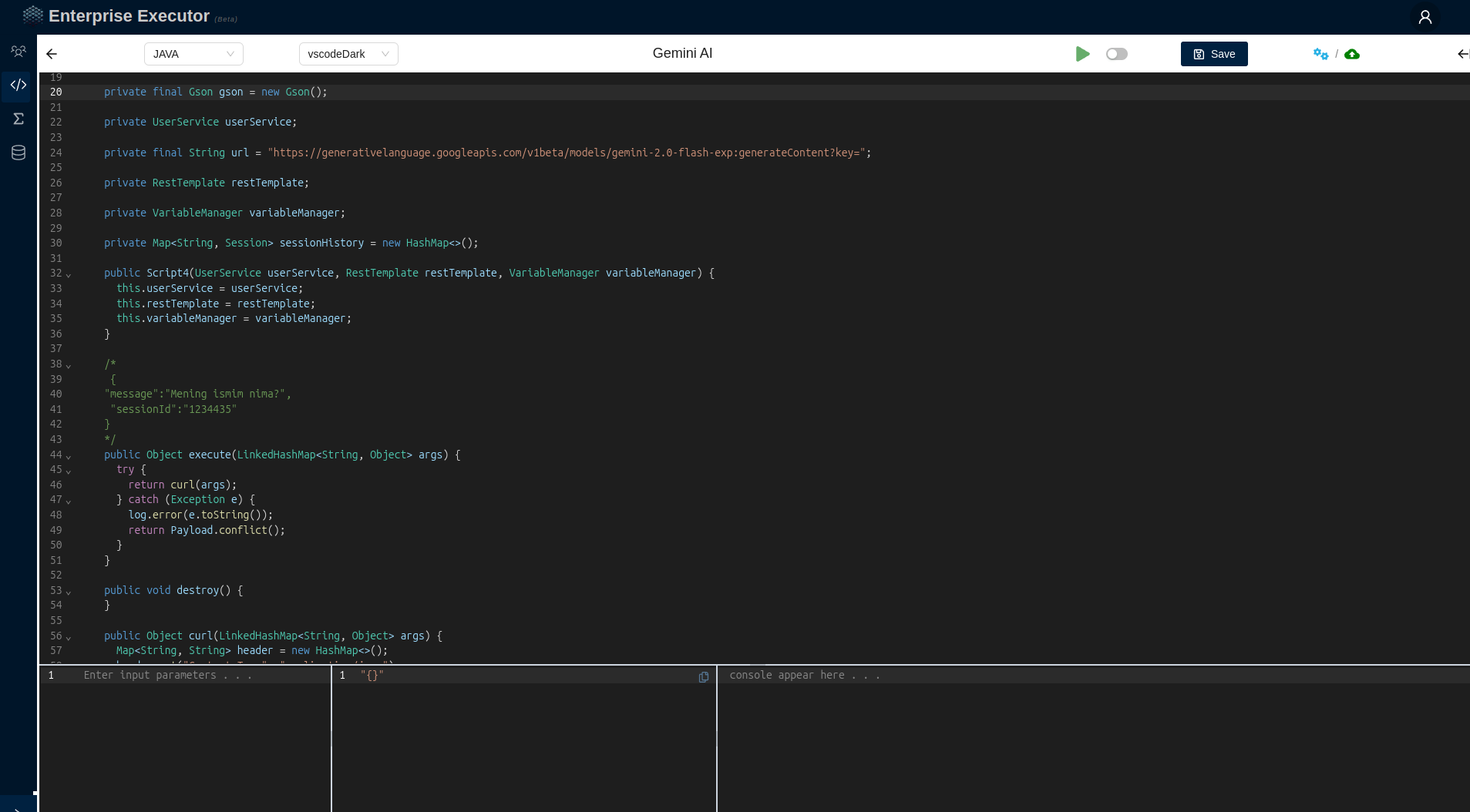Click the "log.error(e.toString());" line
The image size is (1470, 812).
200,515
